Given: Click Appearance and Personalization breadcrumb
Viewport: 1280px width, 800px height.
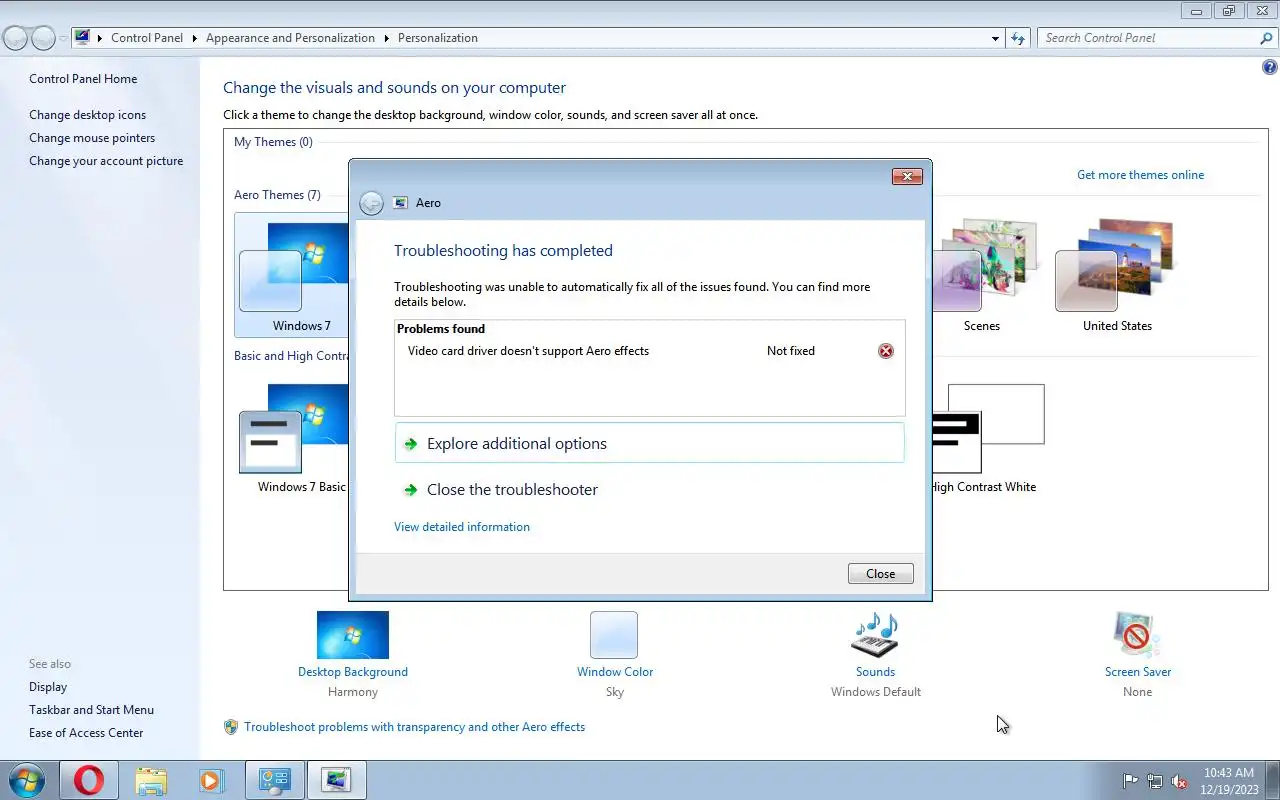Looking at the screenshot, I should (290, 38).
